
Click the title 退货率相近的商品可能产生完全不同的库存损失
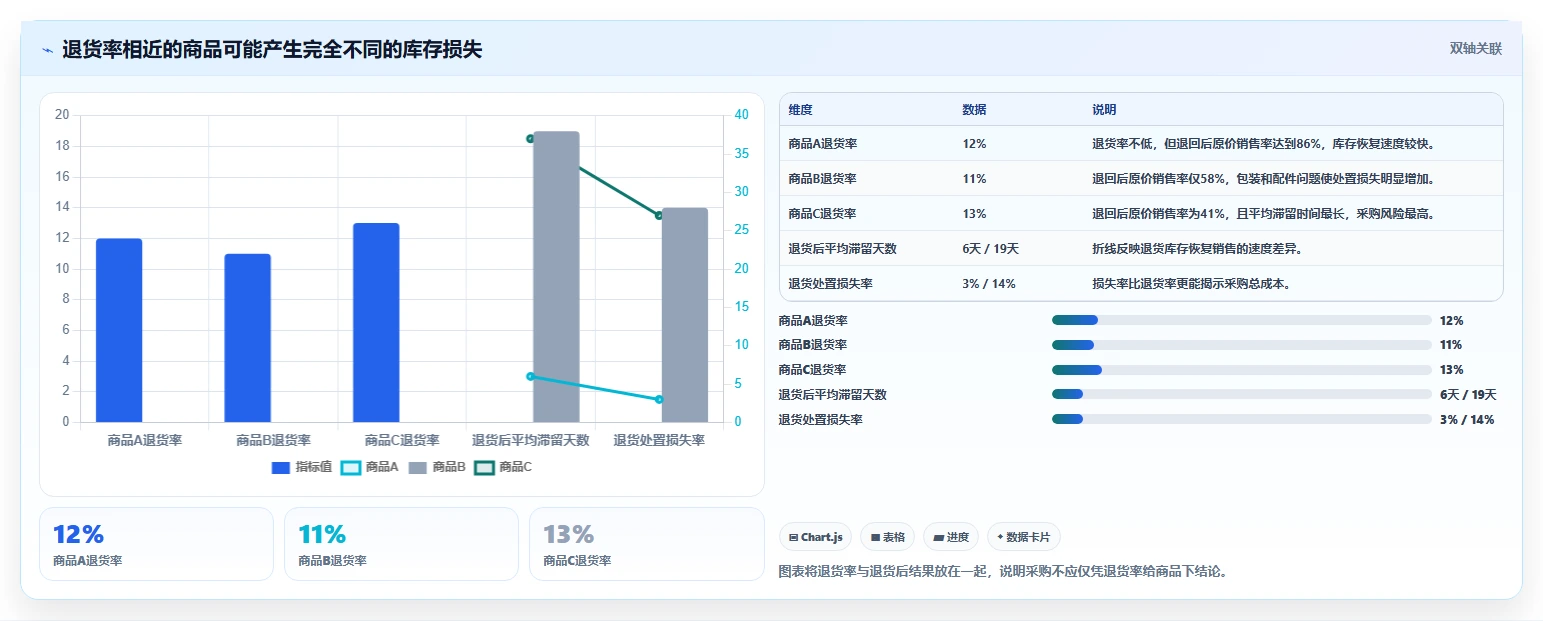coord(272,50)
